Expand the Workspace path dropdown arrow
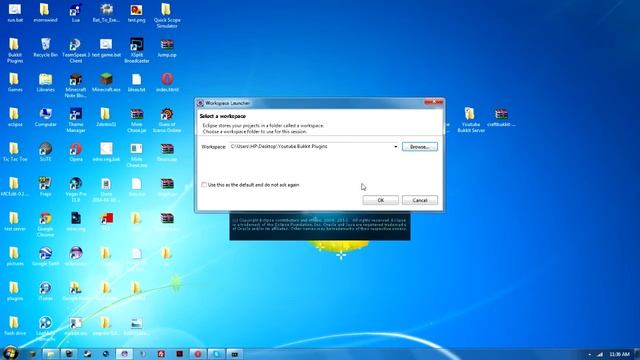This screenshot has width=640, height=360. pyautogui.click(x=396, y=147)
